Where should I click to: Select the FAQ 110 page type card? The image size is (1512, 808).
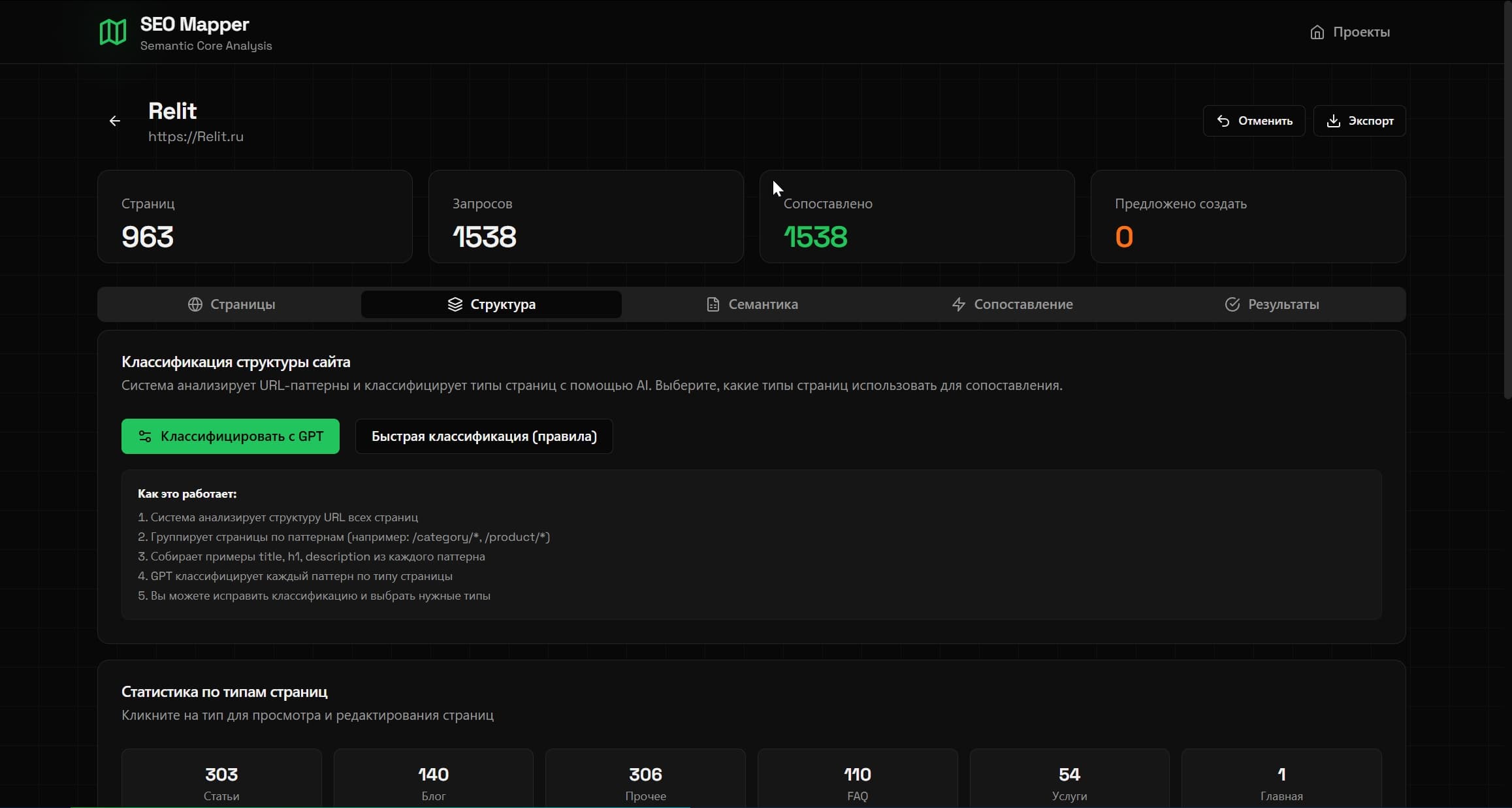857,781
